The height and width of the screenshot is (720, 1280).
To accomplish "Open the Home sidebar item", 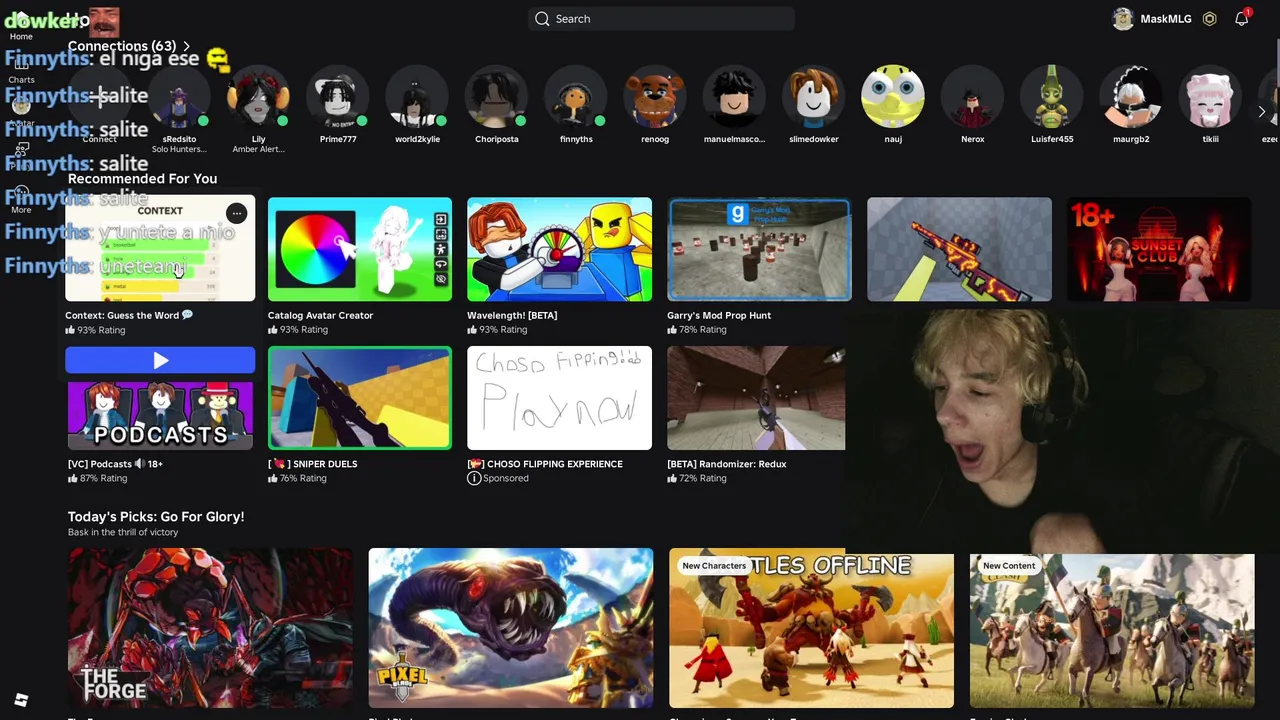I will tap(21, 26).
